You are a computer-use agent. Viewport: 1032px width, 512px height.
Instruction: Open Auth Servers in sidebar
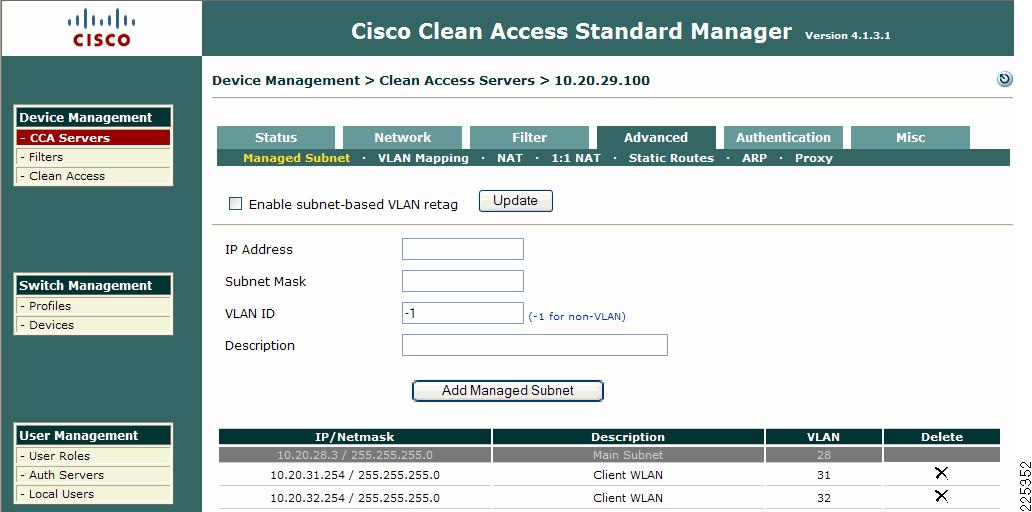pos(93,474)
